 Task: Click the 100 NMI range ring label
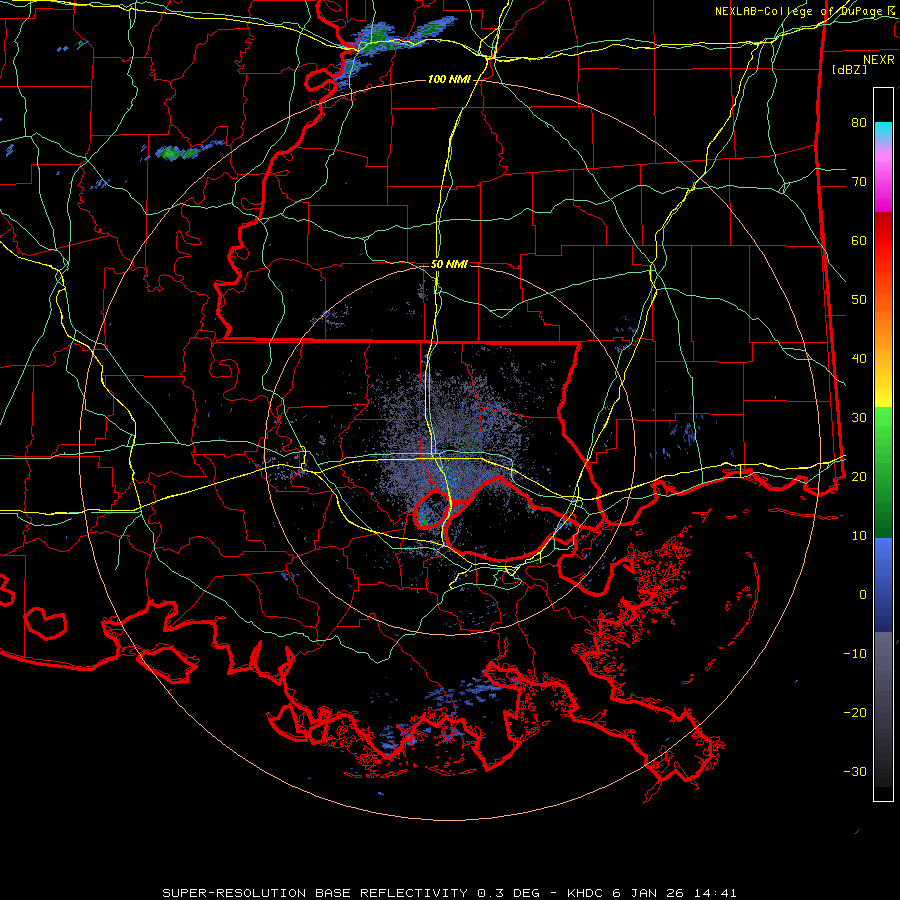tap(449, 79)
